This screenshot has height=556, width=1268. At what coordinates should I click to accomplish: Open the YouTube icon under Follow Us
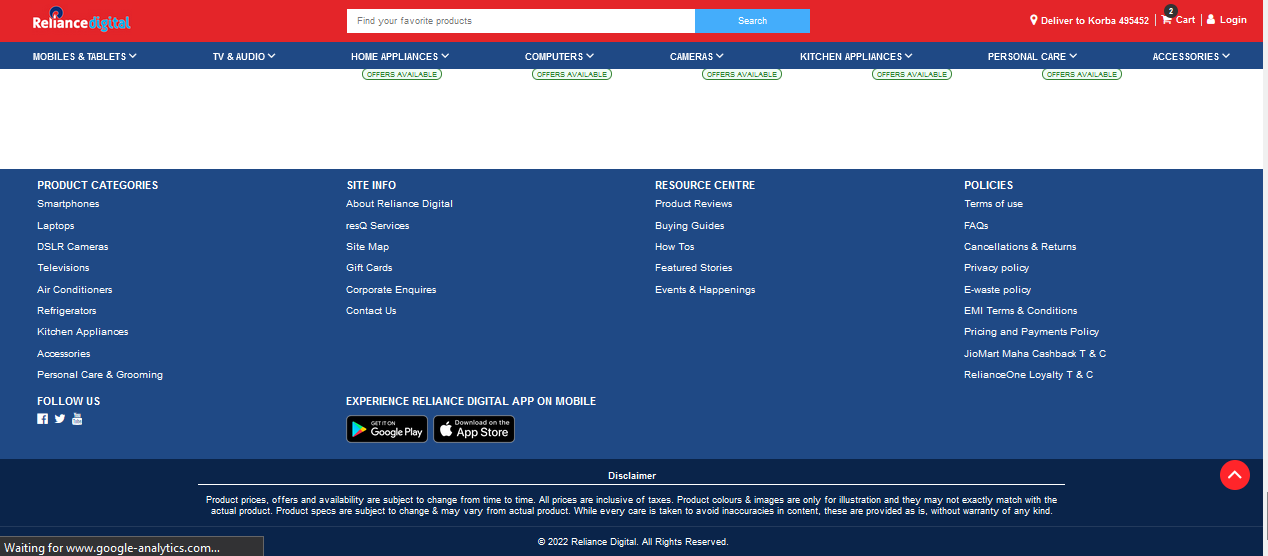point(77,419)
